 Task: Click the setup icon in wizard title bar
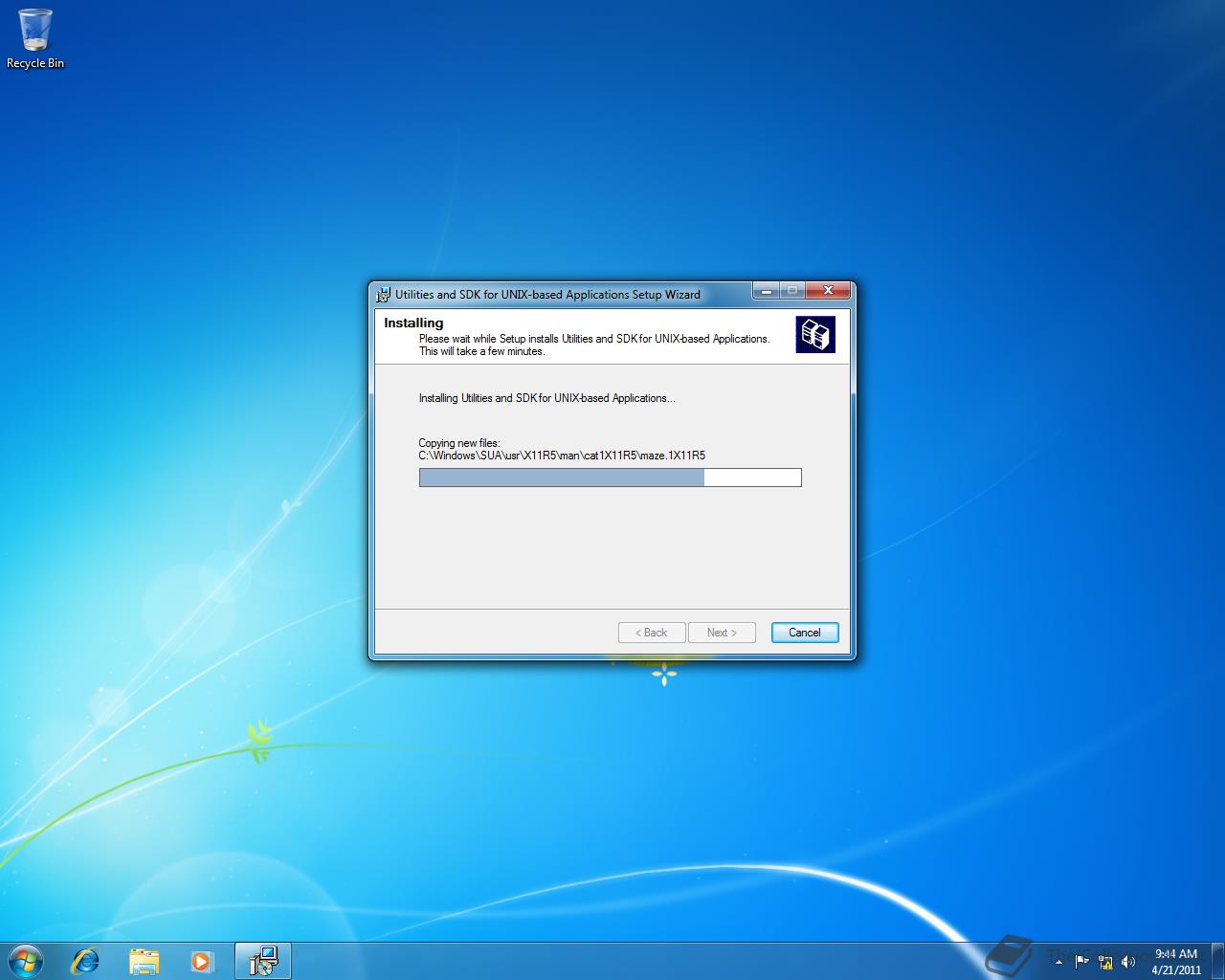pyautogui.click(x=383, y=295)
